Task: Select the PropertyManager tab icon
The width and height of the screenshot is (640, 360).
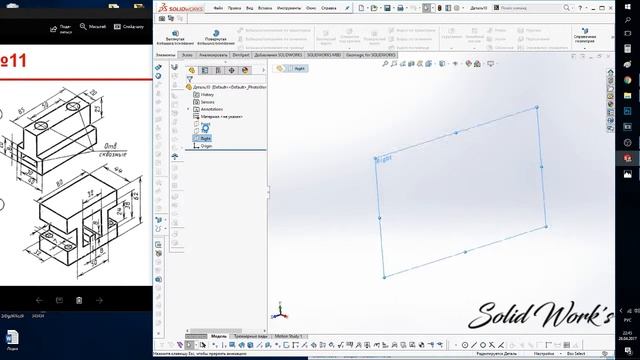Action: pyautogui.click(x=205, y=70)
